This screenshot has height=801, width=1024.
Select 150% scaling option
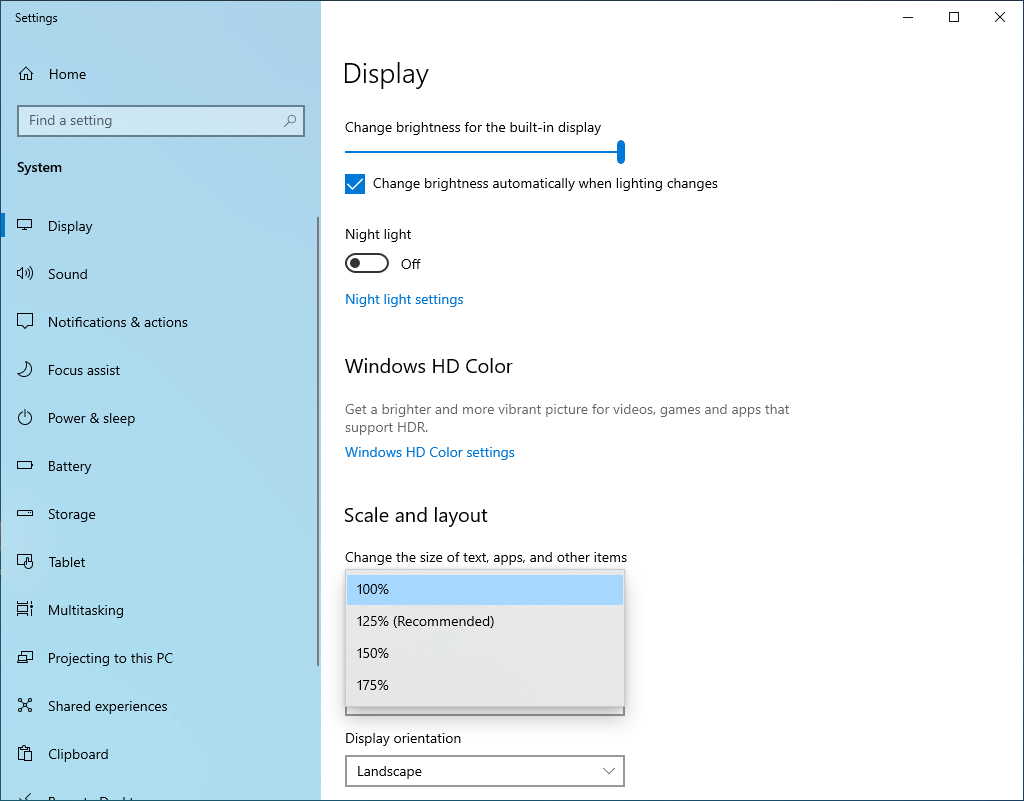coord(373,652)
